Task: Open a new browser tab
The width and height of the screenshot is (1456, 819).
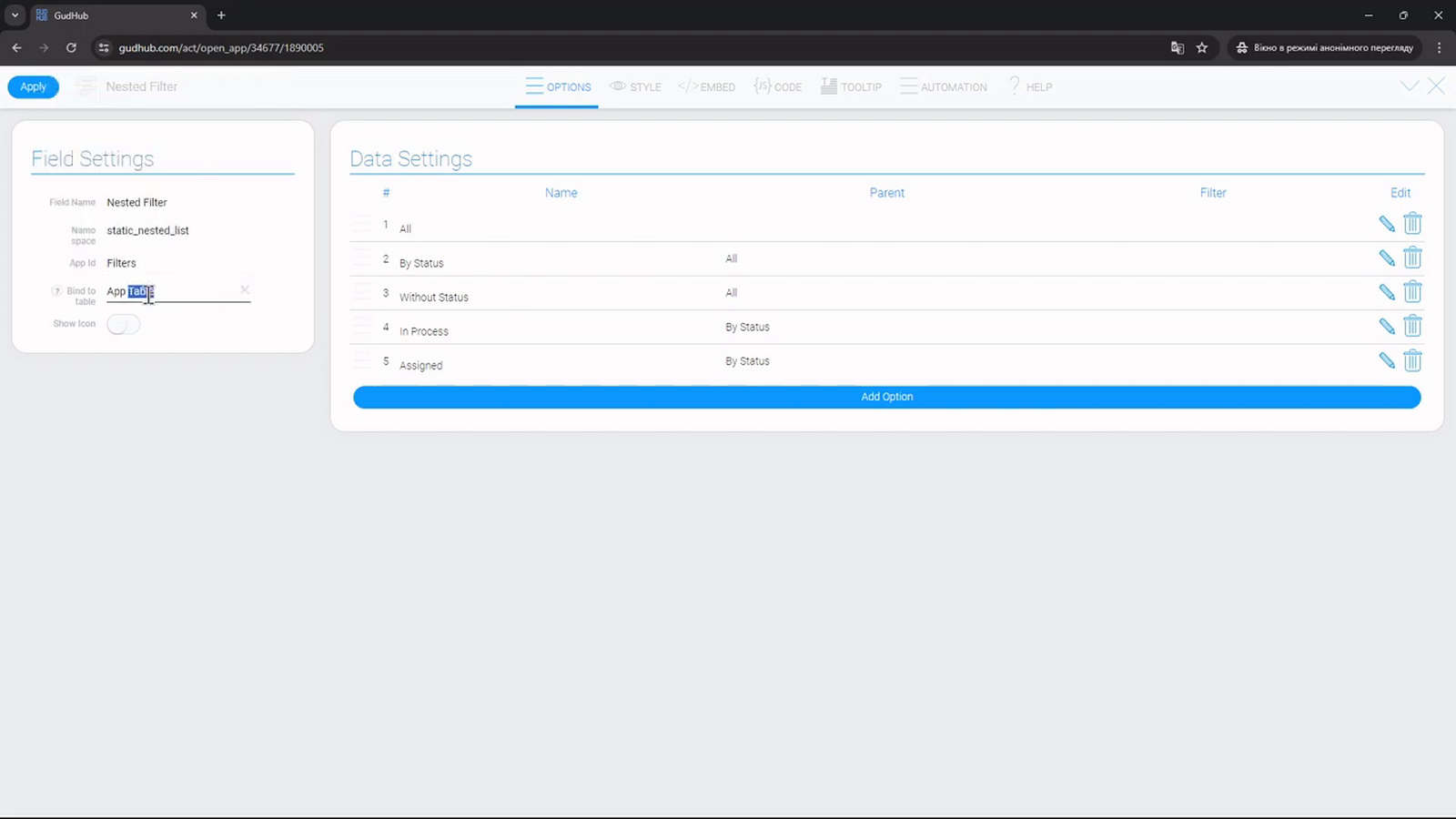Action: tap(221, 15)
